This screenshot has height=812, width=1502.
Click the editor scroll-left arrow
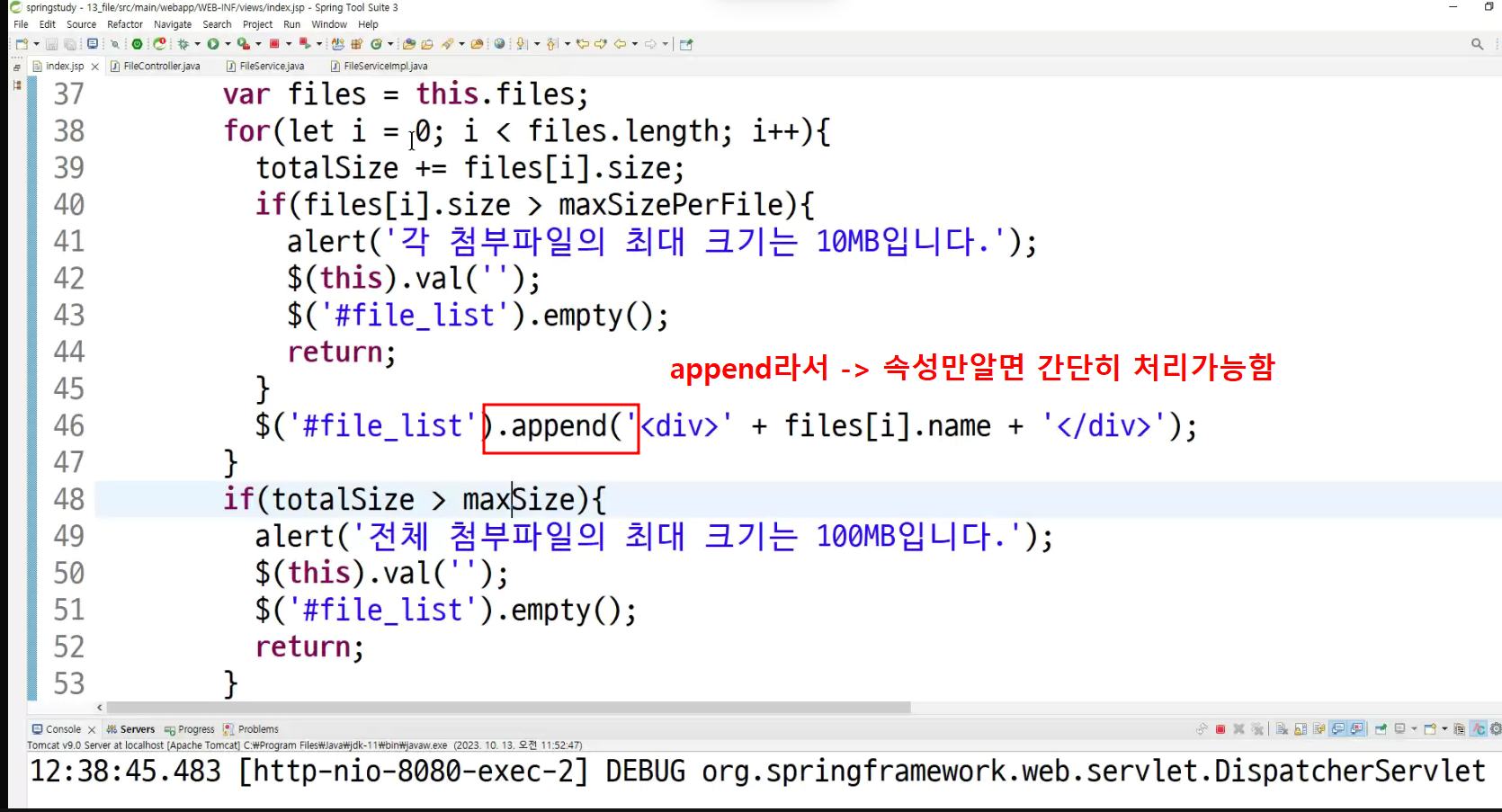pyautogui.click(x=100, y=708)
